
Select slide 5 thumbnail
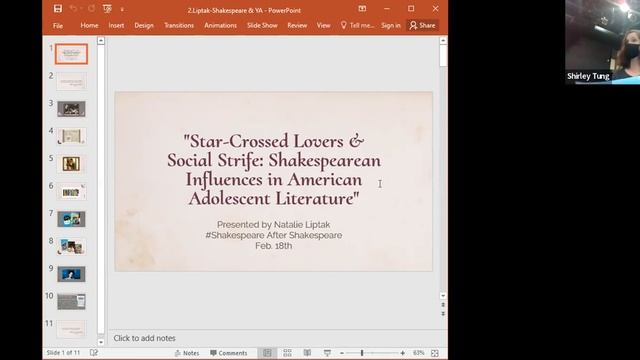click(x=71, y=164)
